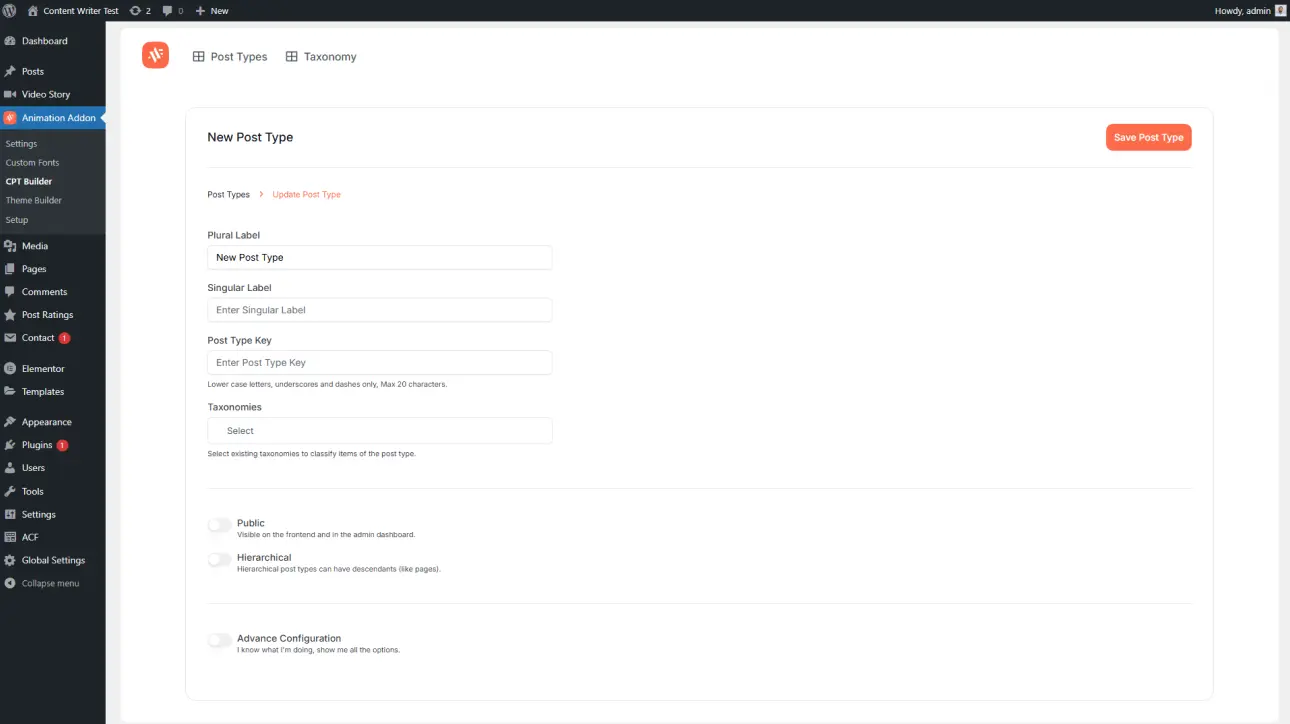Open the New content menu in admin bar
The width and height of the screenshot is (1290, 724).
tap(211, 10)
